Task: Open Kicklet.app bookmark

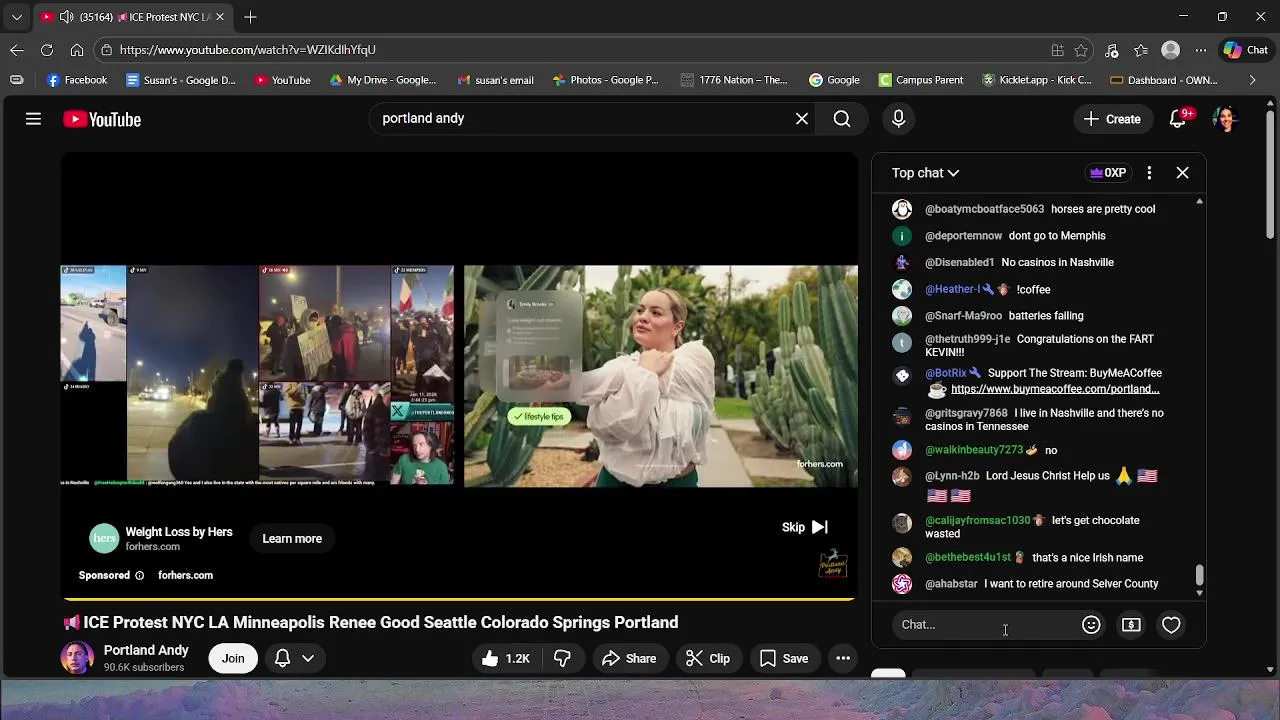Action: pos(1037,80)
